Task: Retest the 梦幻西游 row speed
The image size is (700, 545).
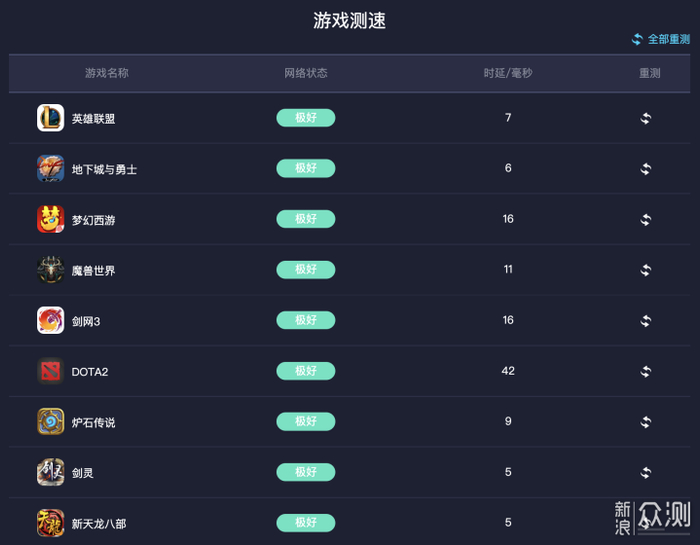Action: coord(646,219)
